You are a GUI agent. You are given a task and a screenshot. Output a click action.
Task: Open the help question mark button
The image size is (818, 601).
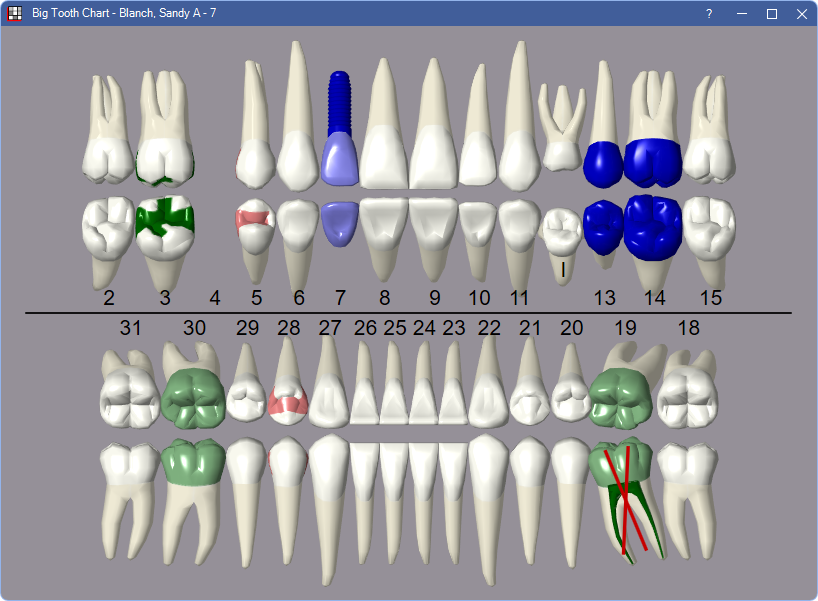click(709, 14)
